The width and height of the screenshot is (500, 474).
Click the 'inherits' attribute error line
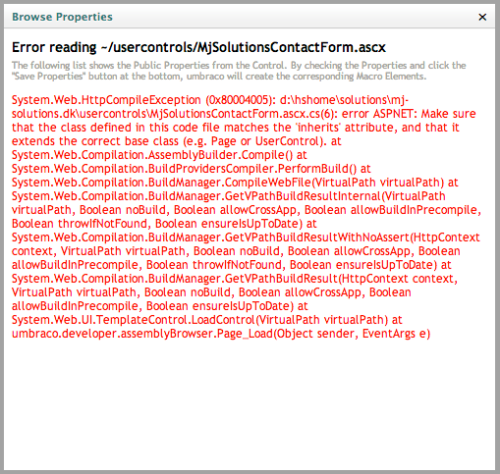(236, 127)
